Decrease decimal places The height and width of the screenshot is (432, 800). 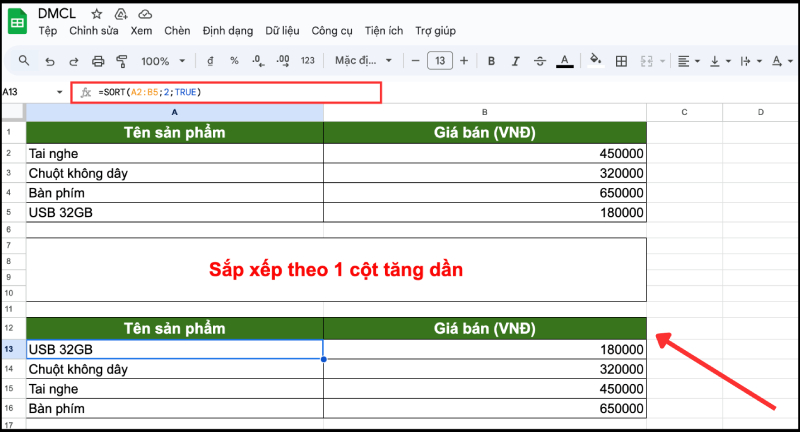tap(258, 61)
